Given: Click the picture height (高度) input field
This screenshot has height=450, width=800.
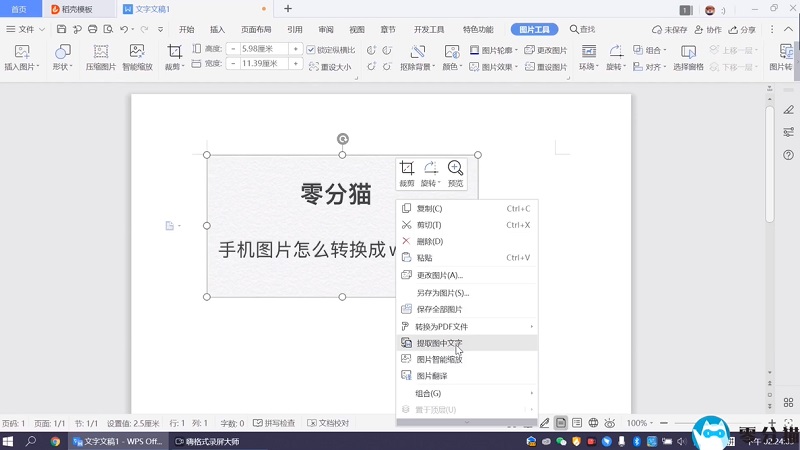Looking at the screenshot, I should coord(264,48).
